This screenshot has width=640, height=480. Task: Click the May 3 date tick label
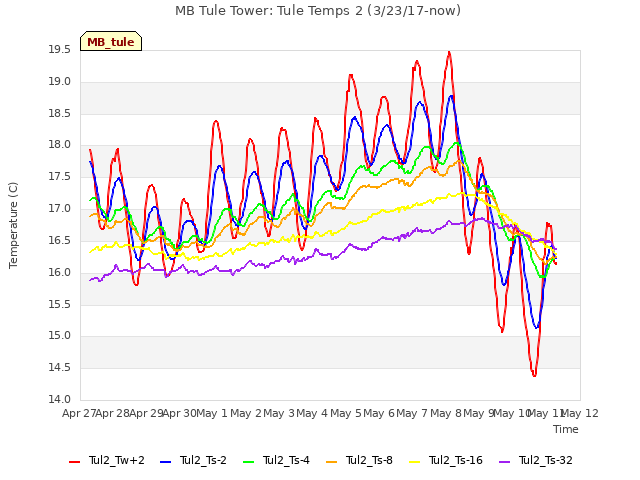pyautogui.click(x=279, y=413)
